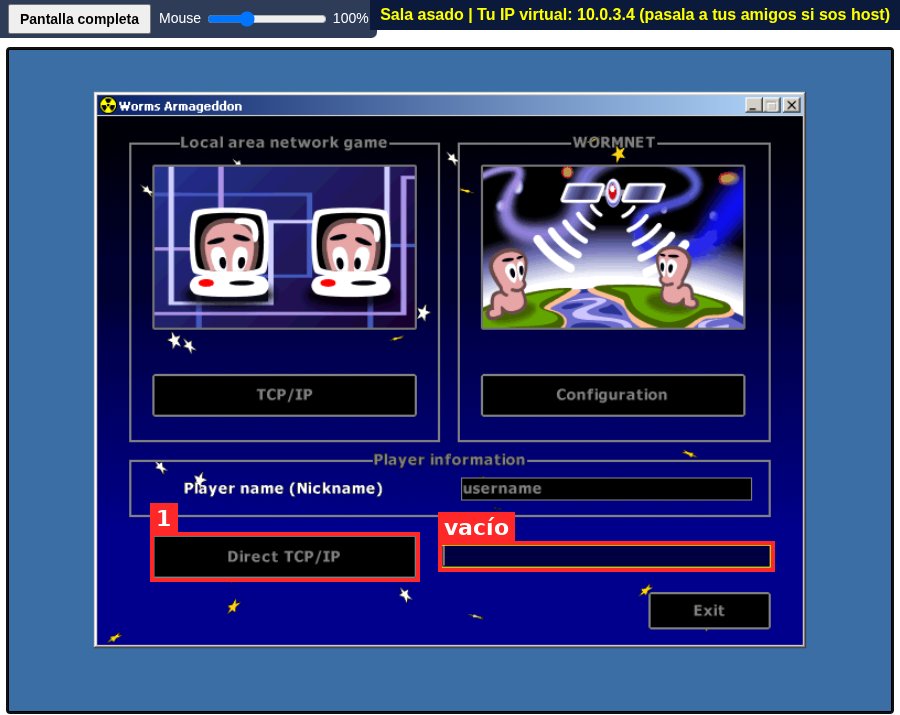Adjust the Mouse sensitivity slider
The image size is (900, 715).
pyautogui.click(x=267, y=19)
